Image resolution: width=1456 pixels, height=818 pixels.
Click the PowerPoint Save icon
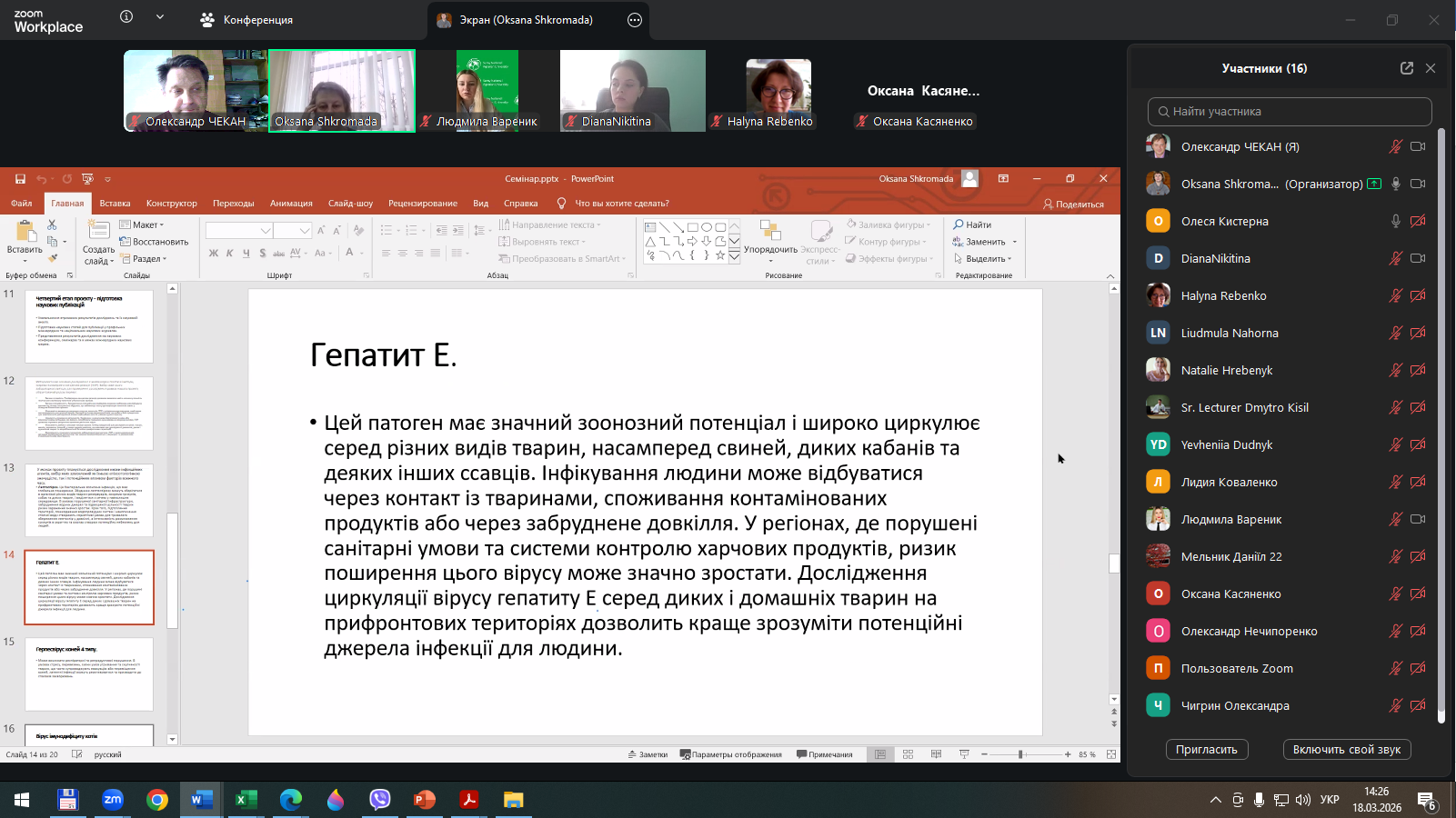[x=20, y=179]
